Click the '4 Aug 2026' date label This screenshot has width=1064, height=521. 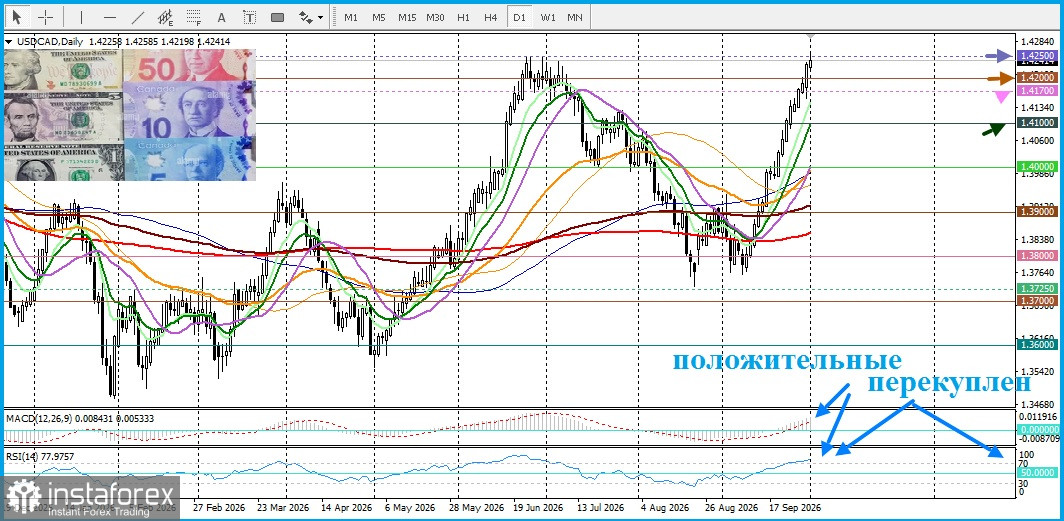pyautogui.click(x=666, y=507)
